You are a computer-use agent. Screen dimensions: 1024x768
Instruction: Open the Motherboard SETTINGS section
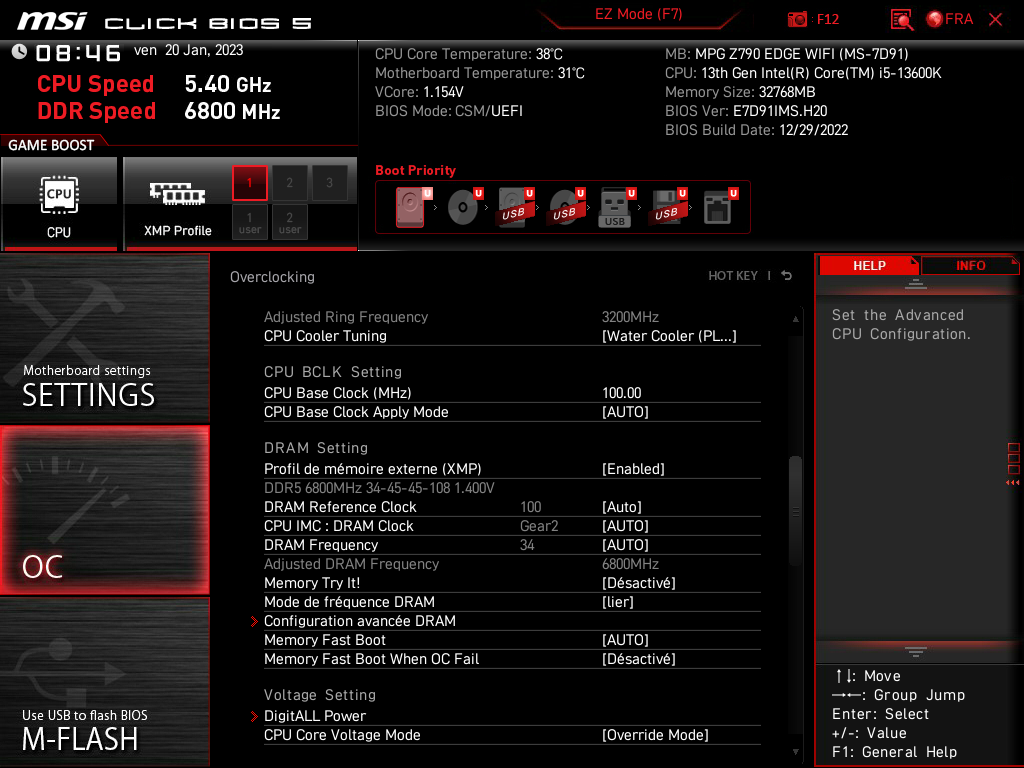[x=104, y=338]
